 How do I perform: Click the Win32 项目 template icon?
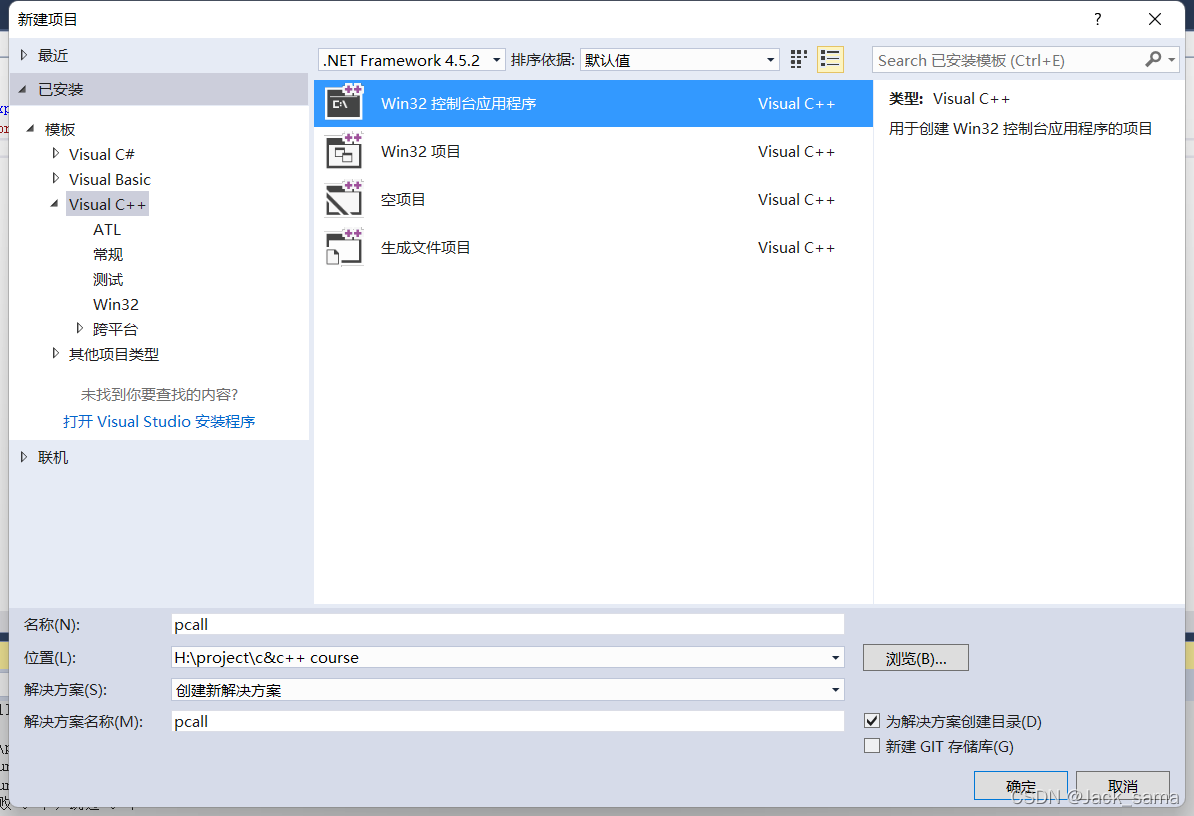[344, 151]
